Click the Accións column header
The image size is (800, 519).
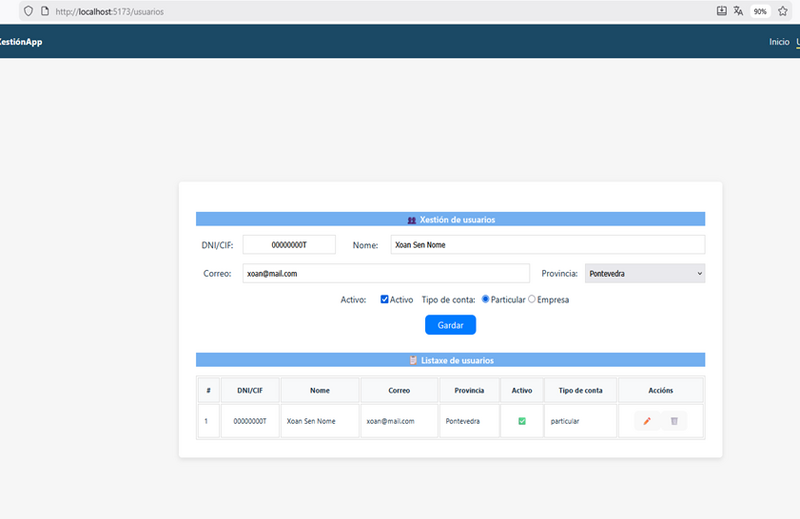pyautogui.click(x=661, y=390)
